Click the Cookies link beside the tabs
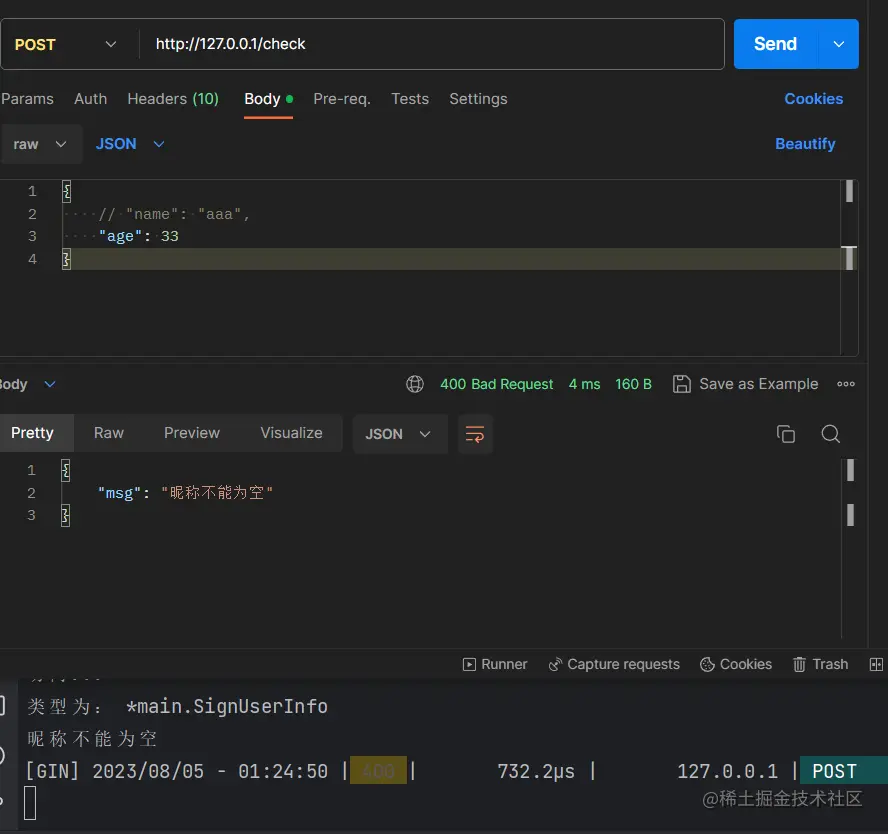This screenshot has height=834, width=888. 813,99
